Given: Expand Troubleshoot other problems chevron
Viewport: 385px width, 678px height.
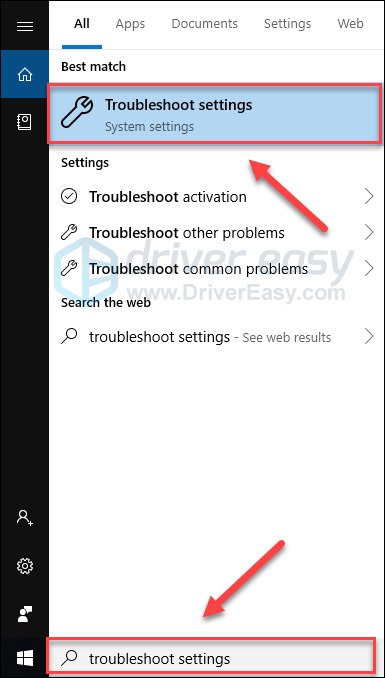Looking at the screenshot, I should click(x=369, y=233).
